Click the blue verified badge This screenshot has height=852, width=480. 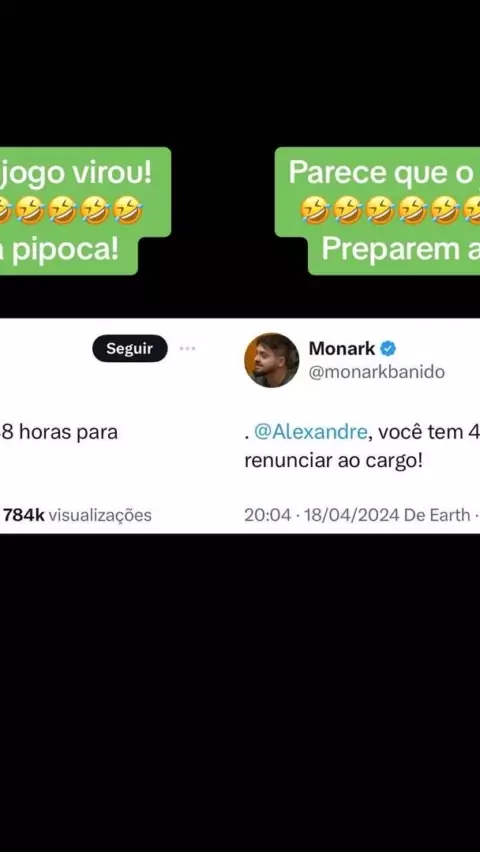tap(388, 348)
